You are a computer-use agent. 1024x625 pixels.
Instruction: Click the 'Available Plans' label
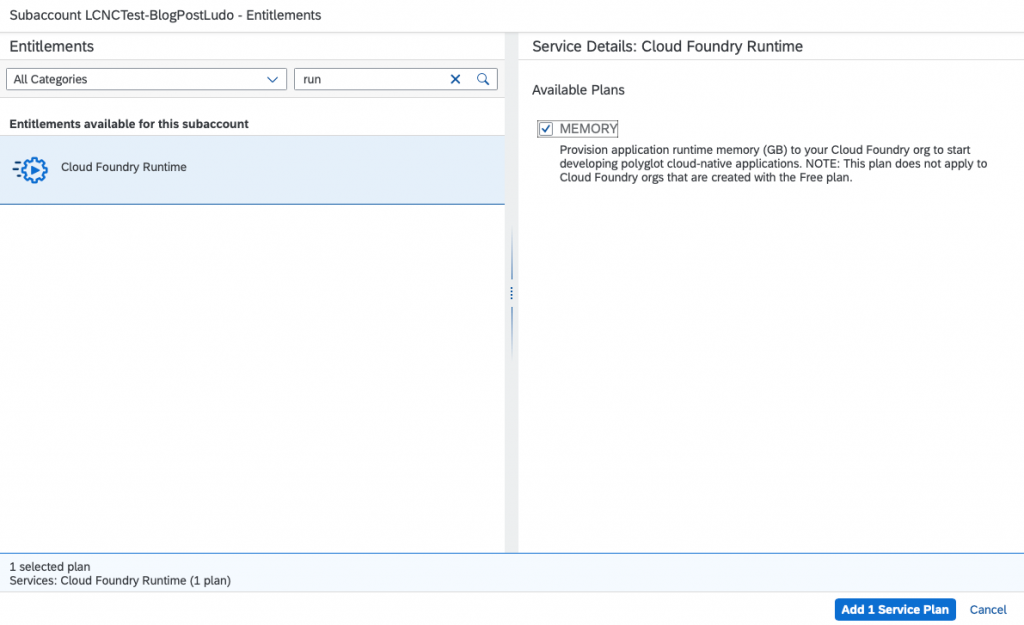[x=578, y=90]
